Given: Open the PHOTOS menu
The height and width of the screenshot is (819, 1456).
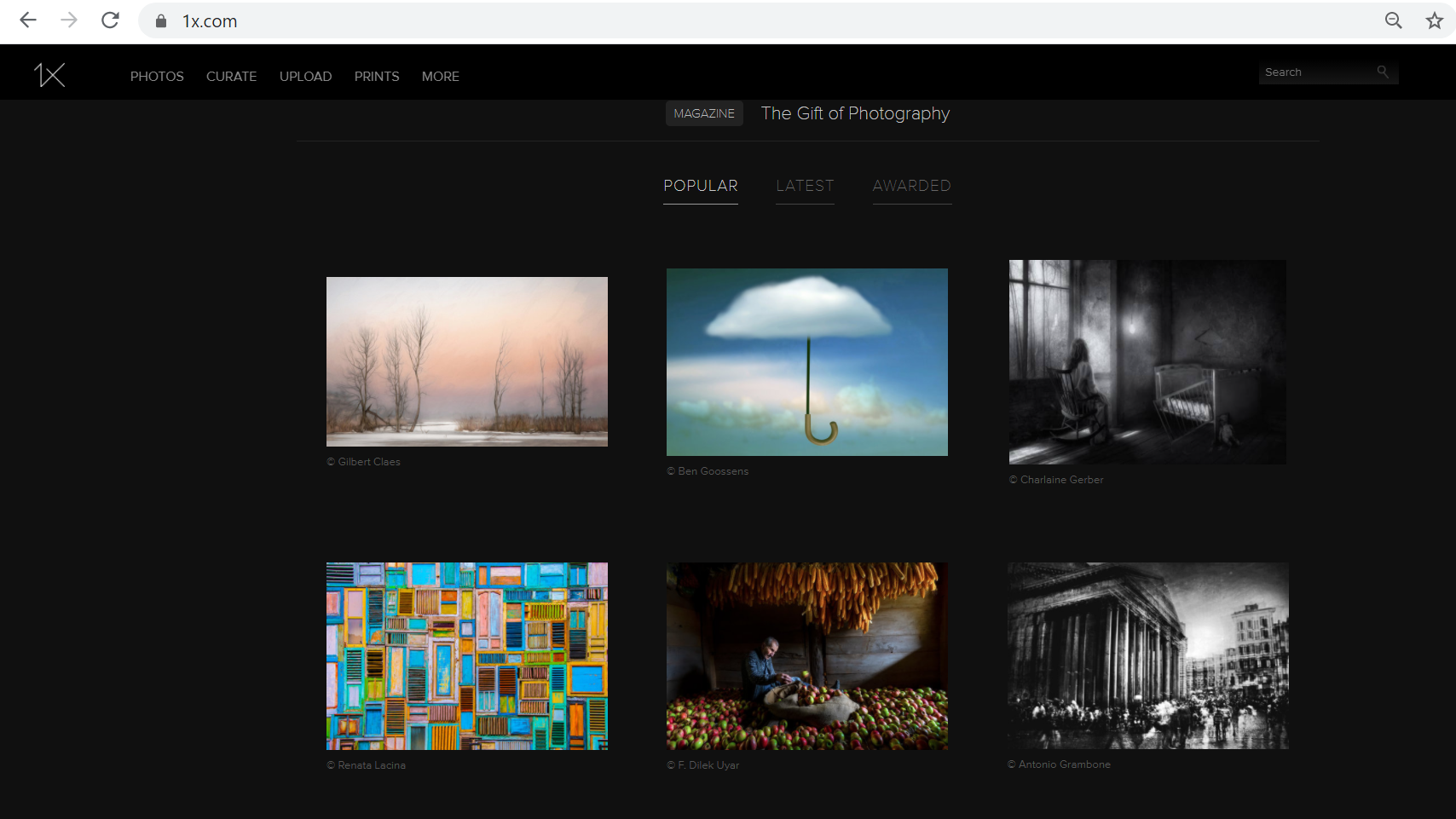Looking at the screenshot, I should coord(157,77).
